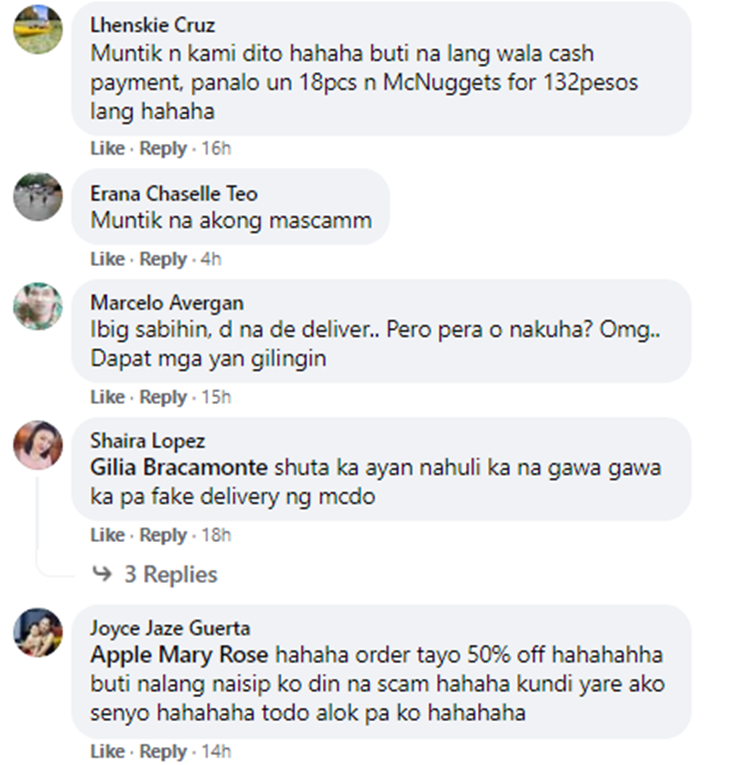Screen dimensions: 750x765
Task: Open Joyce Jaze Guerta's avatar
Action: coord(38,632)
